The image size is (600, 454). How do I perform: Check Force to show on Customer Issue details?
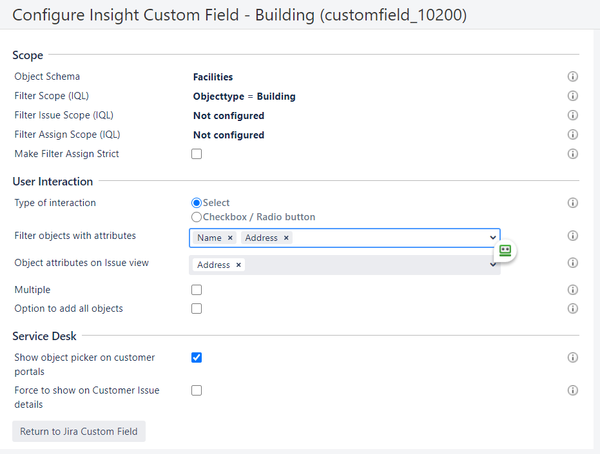click(x=197, y=390)
